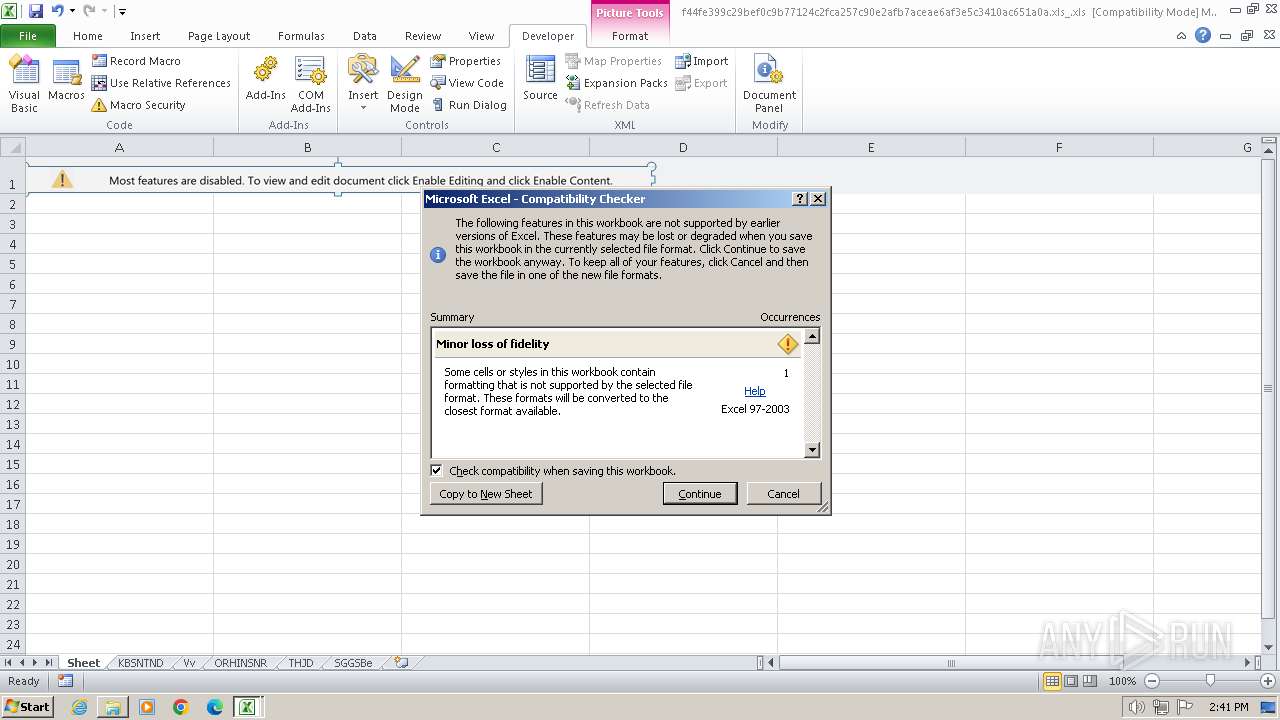Screen dimensions: 1280x720
Task: Click the zoom in plus button
Action: point(1268,681)
